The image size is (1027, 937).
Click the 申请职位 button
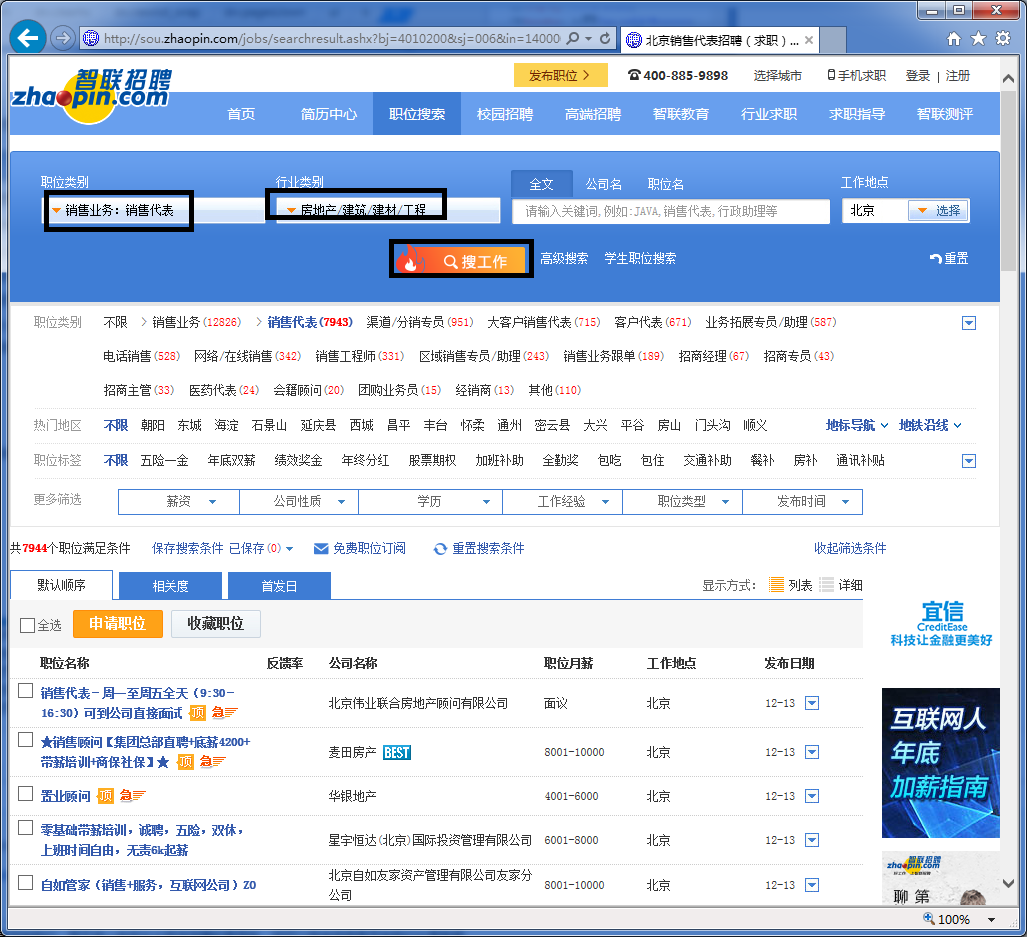tap(118, 624)
